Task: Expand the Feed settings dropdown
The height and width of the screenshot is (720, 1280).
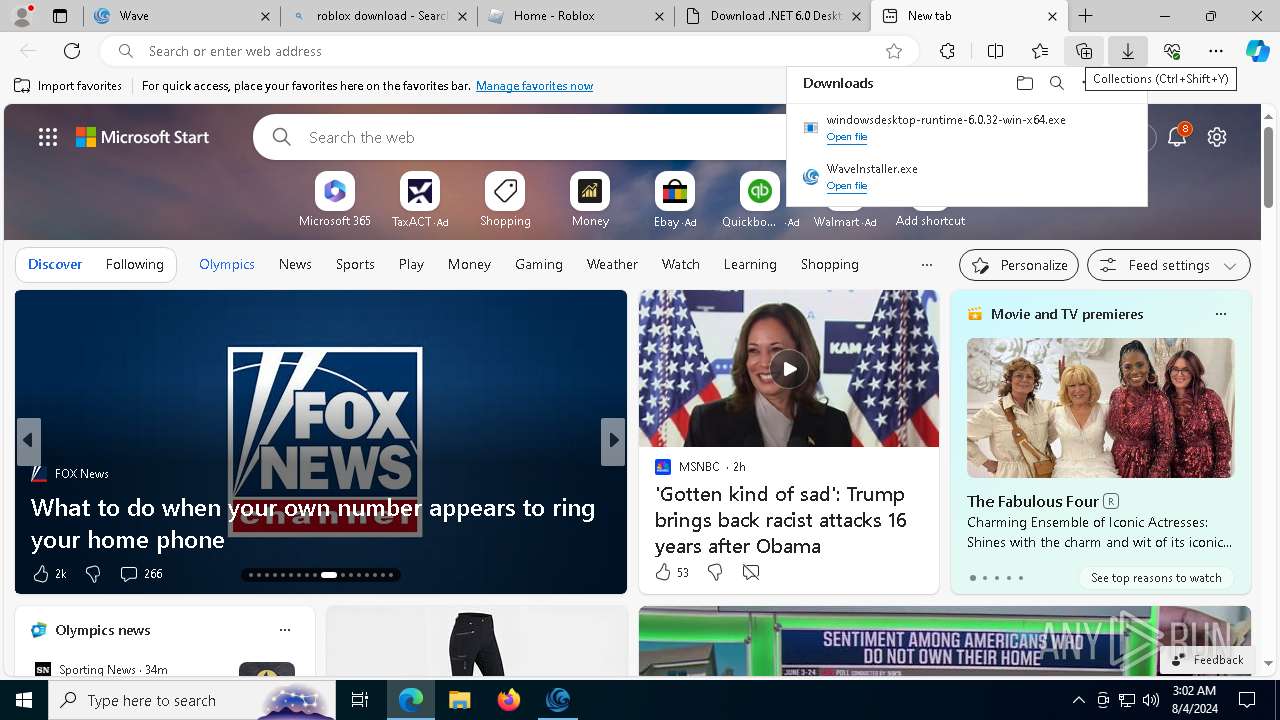Action: coord(1168,265)
